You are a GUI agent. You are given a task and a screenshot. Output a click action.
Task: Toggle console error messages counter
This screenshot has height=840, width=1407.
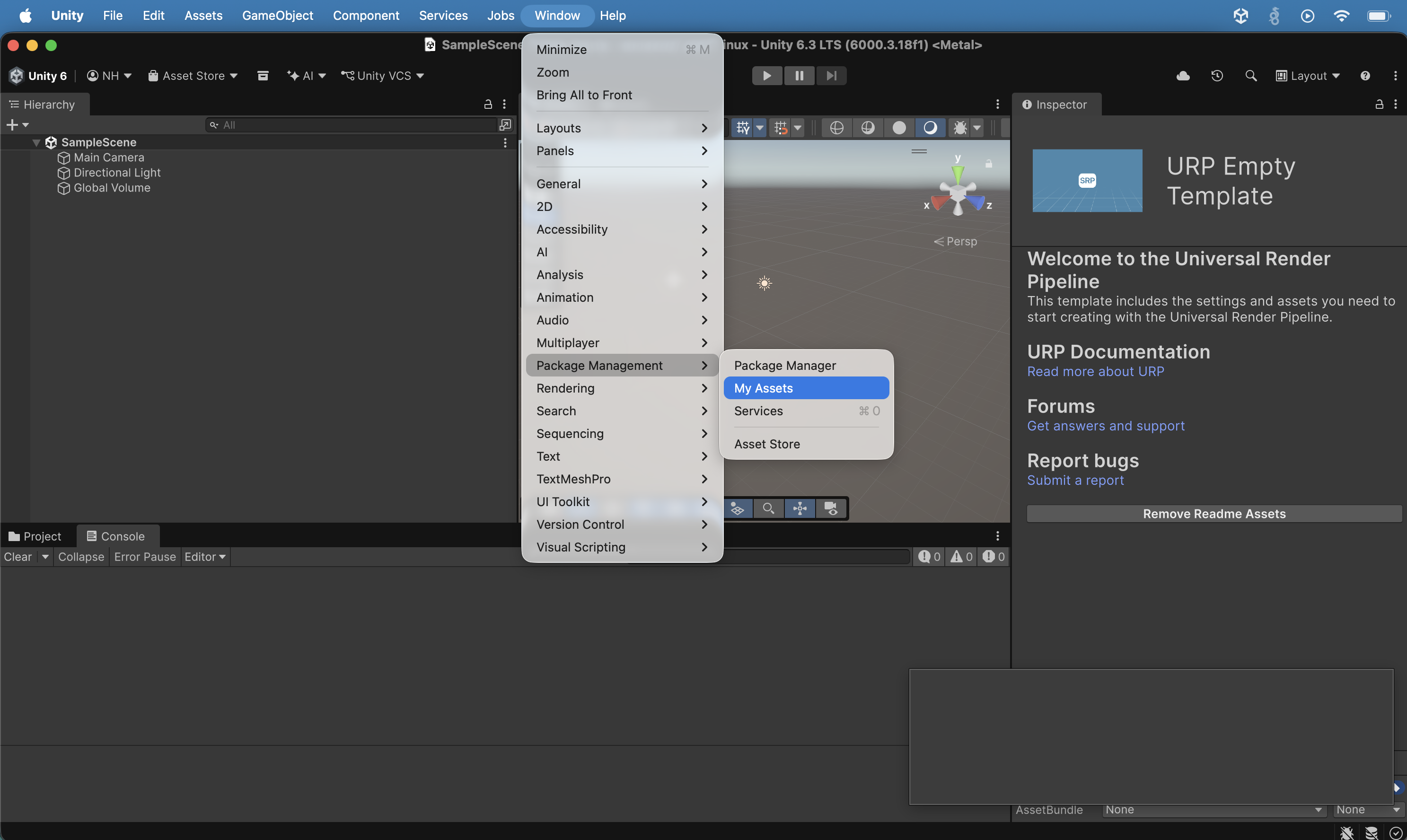994,556
